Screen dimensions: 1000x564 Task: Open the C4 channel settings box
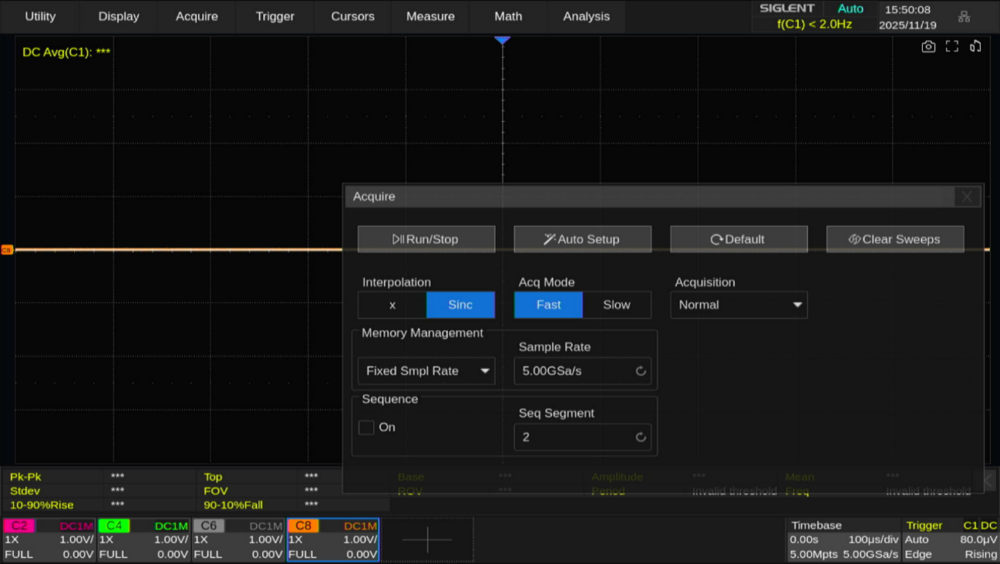tap(143, 540)
